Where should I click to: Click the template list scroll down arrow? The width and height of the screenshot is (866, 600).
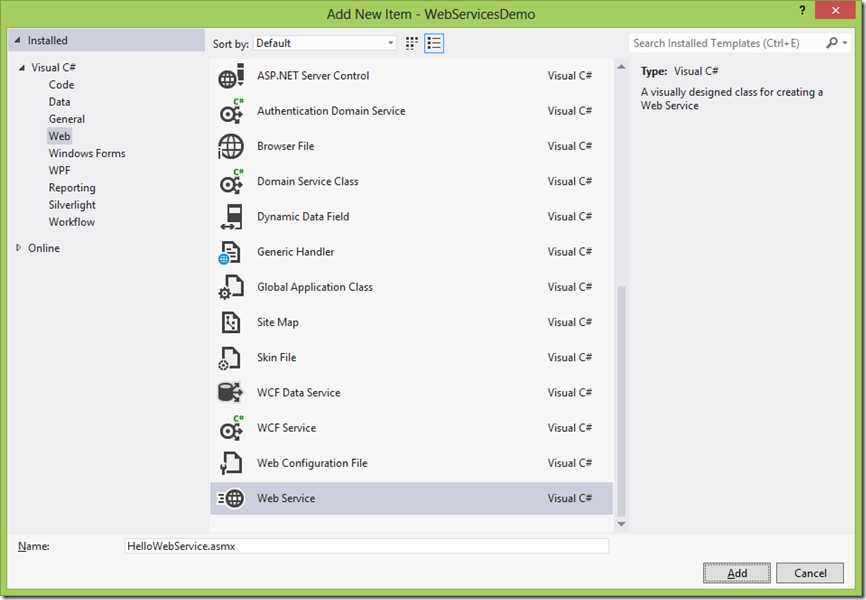pos(621,524)
